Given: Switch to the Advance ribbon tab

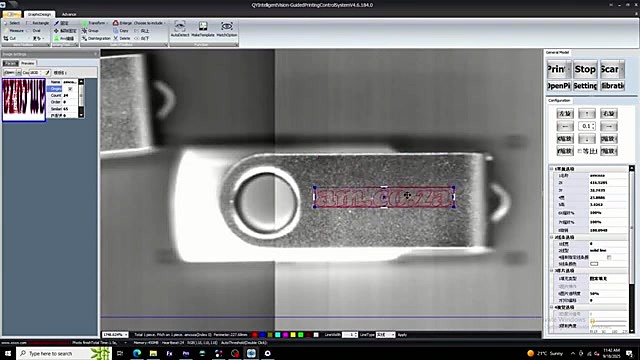Looking at the screenshot, I should tap(69, 14).
